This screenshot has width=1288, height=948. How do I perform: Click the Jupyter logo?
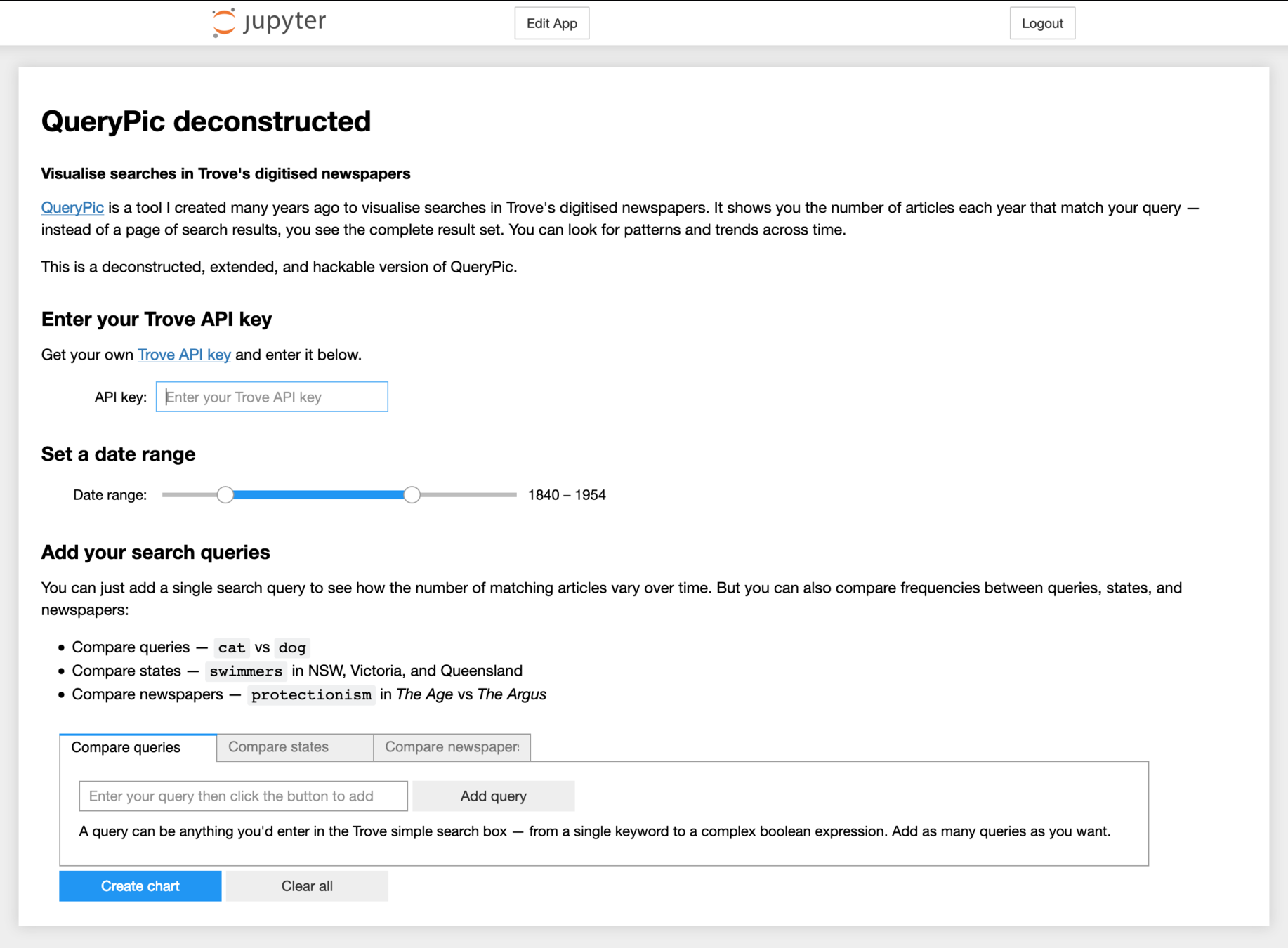269,22
